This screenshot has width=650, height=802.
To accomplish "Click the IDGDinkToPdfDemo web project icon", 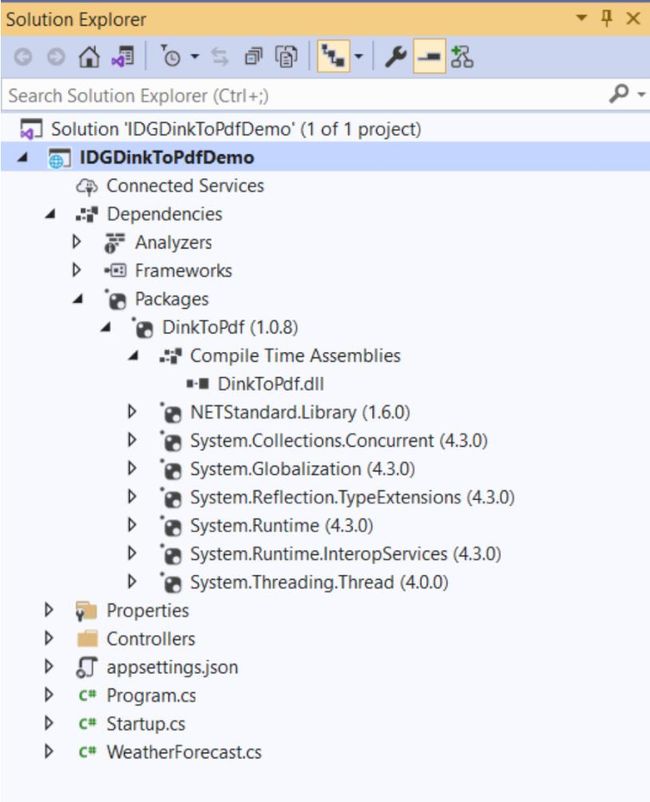I will pos(59,159).
